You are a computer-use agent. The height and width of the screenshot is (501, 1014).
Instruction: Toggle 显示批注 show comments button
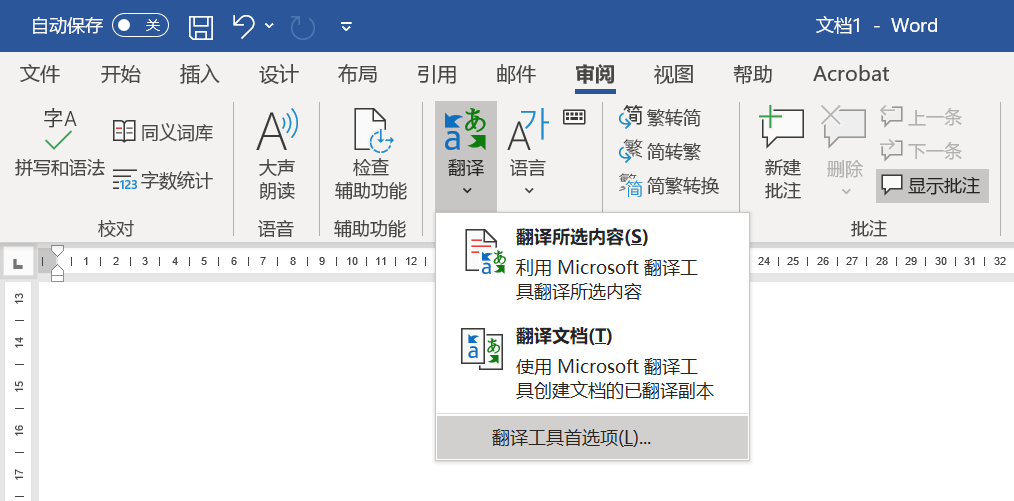coord(932,186)
